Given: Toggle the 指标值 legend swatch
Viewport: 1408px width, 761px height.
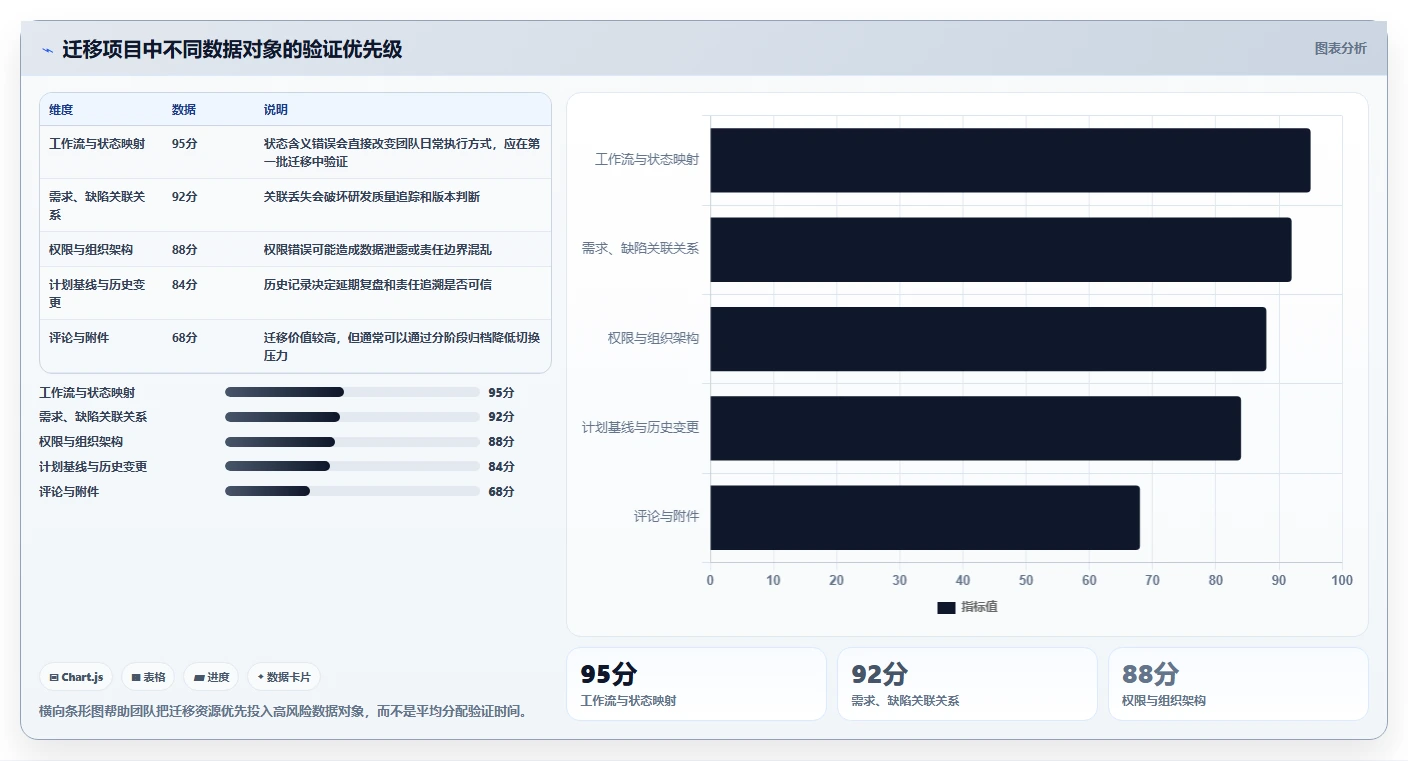Looking at the screenshot, I should tap(946, 607).
